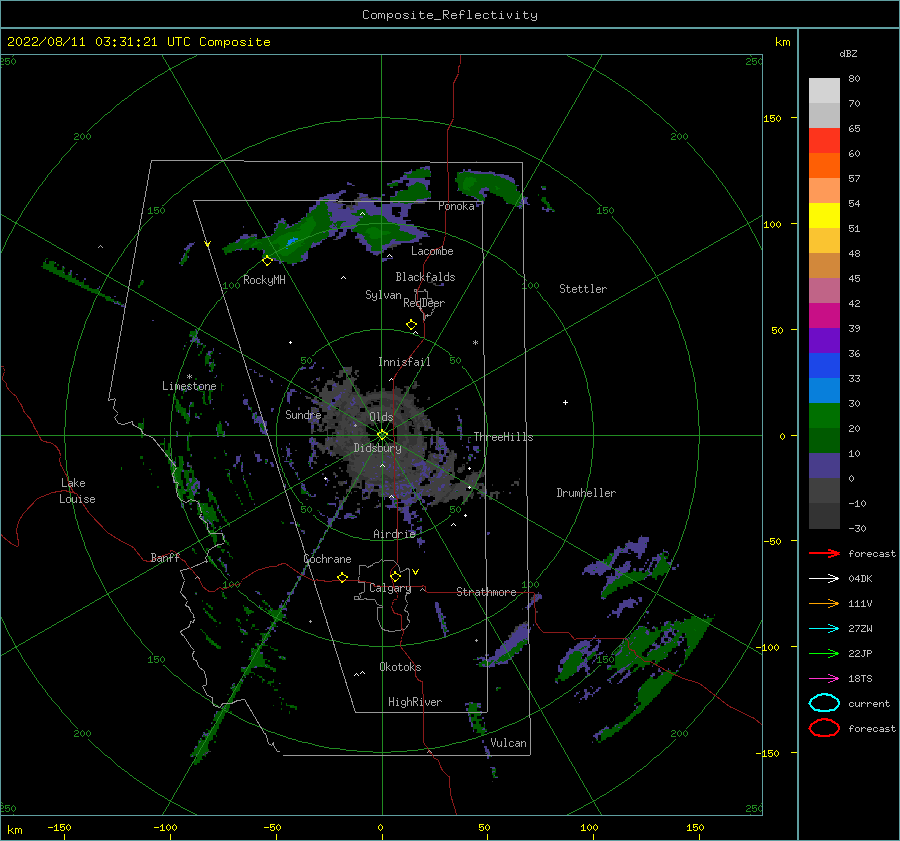
Task: Click the Blackfalds label
Action: (x=425, y=277)
